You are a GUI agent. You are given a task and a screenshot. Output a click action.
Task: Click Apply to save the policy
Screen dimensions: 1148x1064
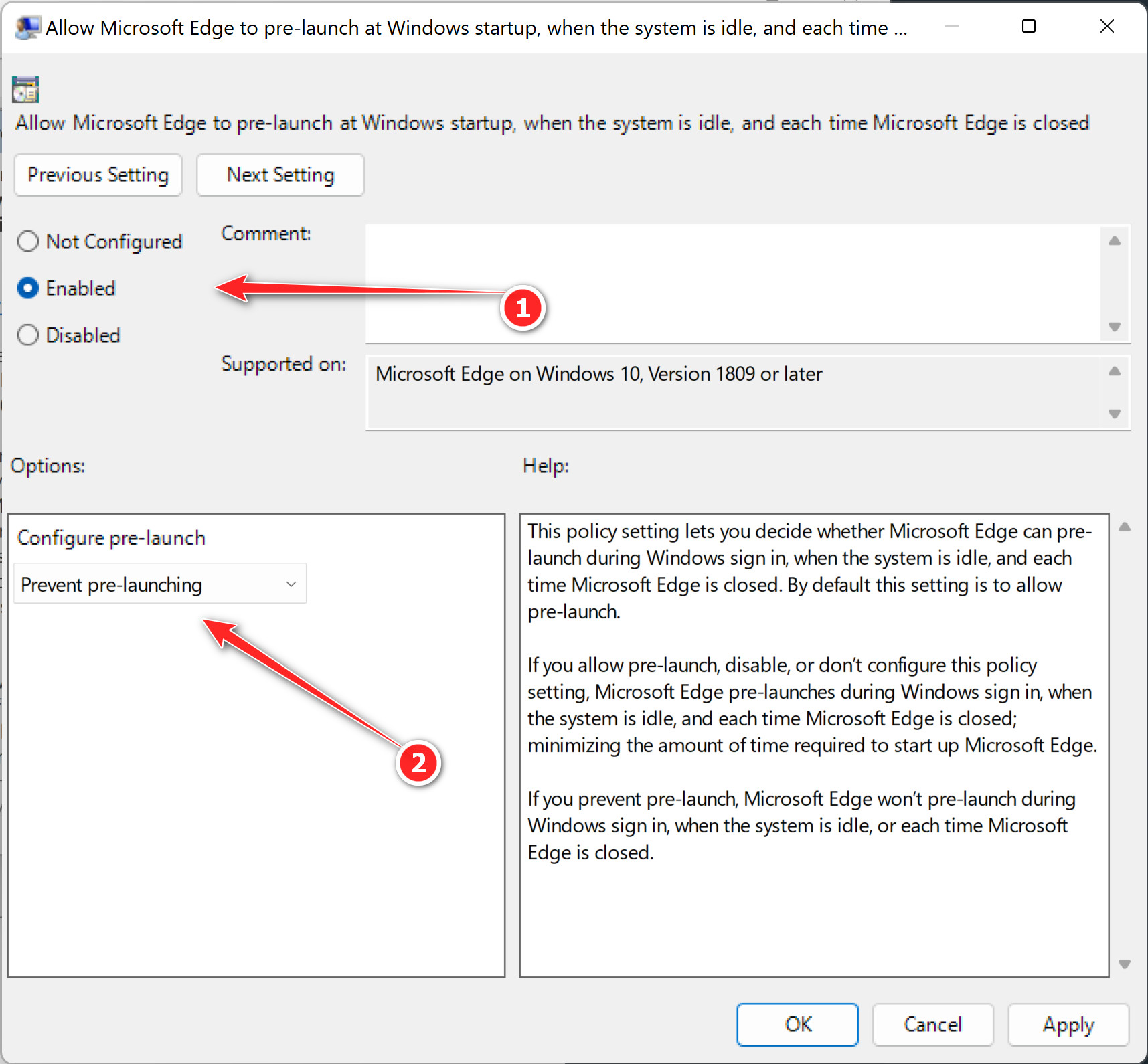1068,1025
